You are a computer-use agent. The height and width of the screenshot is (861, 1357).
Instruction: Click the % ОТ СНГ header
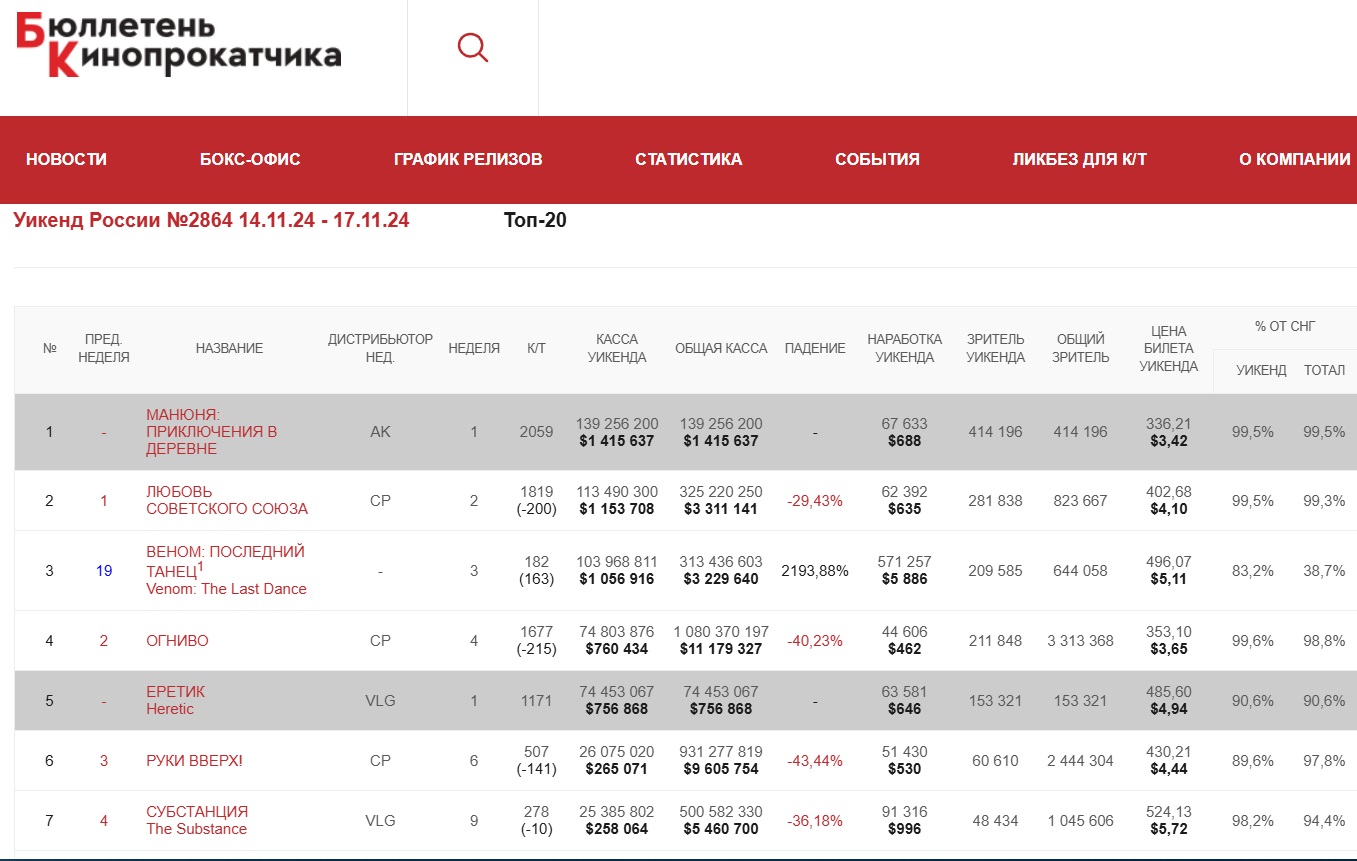1285,326
